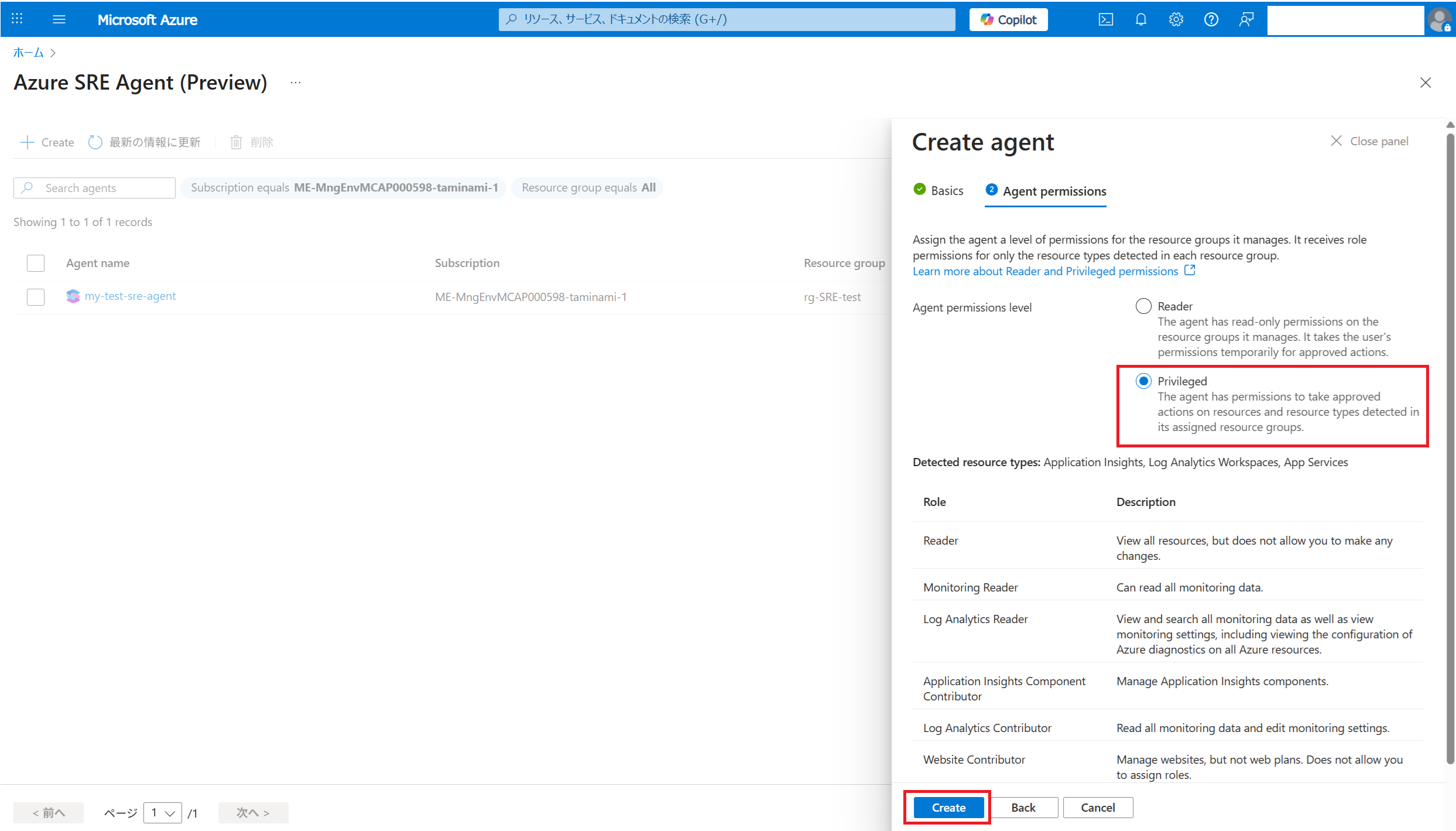Viewport: 1456px width, 831px height.
Task: Click the 次へ next page button
Action: [x=253, y=812]
